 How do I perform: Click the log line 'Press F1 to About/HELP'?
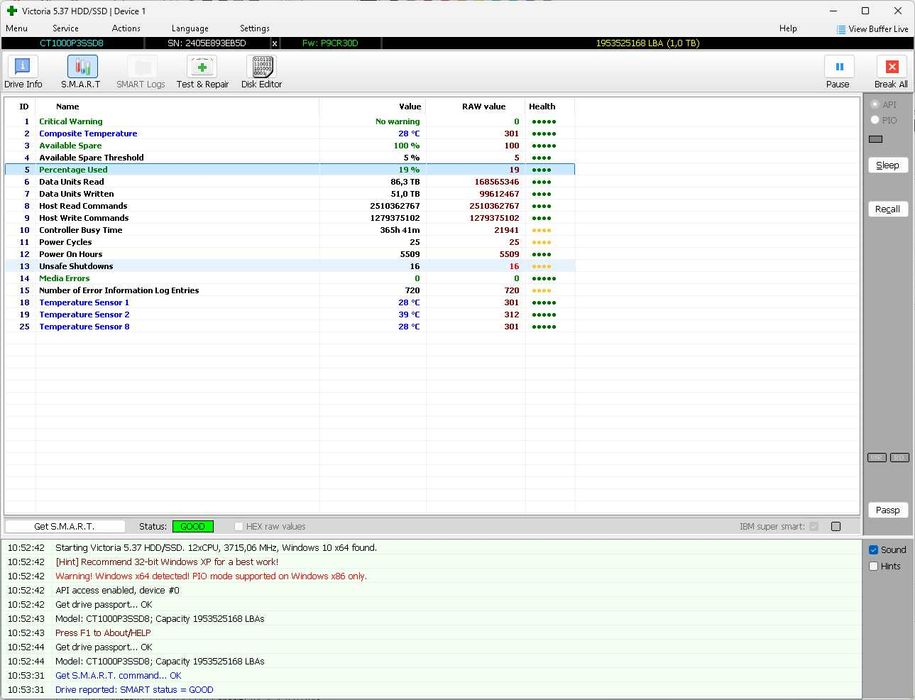tap(103, 633)
